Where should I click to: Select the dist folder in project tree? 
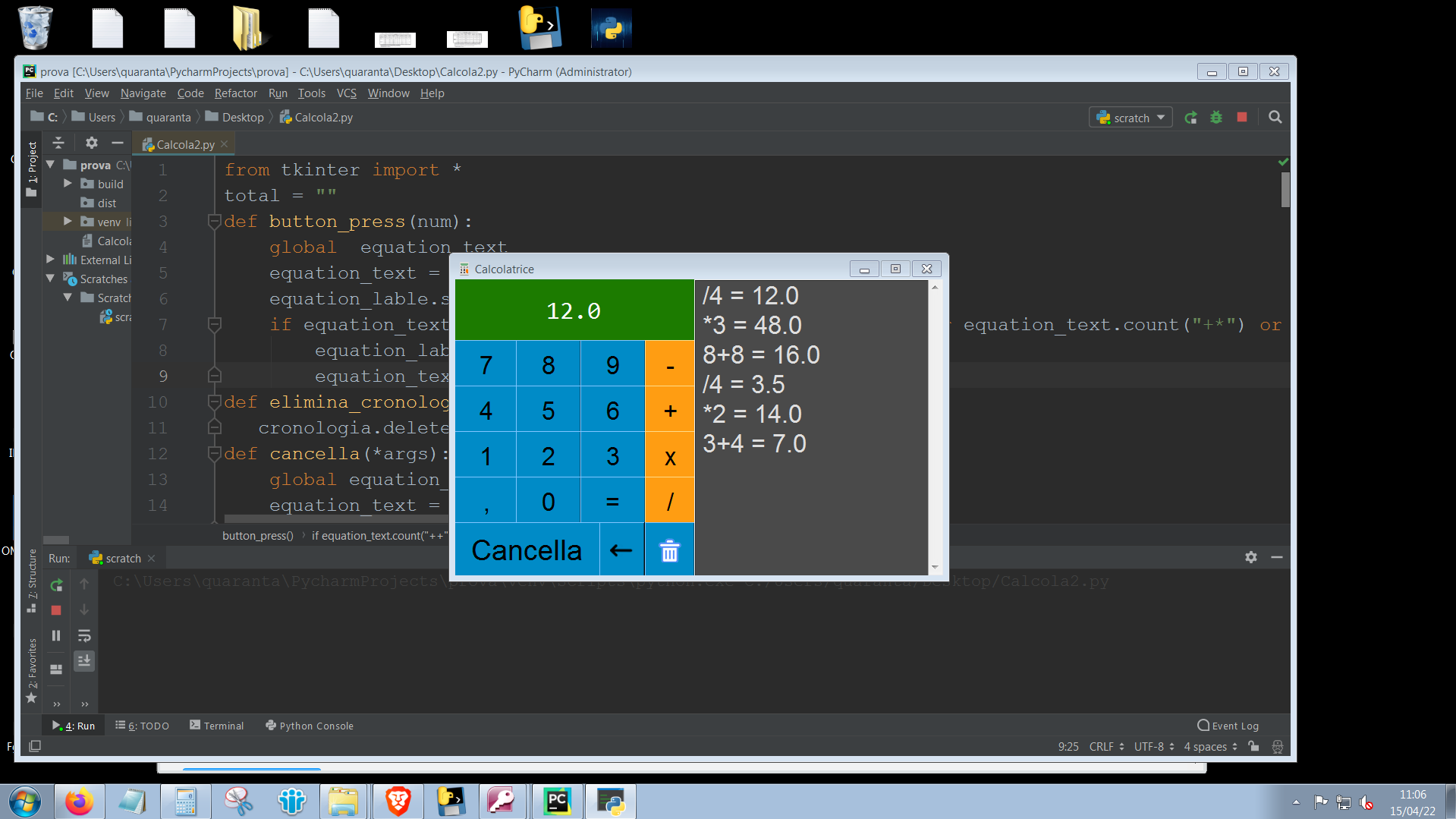[99, 203]
